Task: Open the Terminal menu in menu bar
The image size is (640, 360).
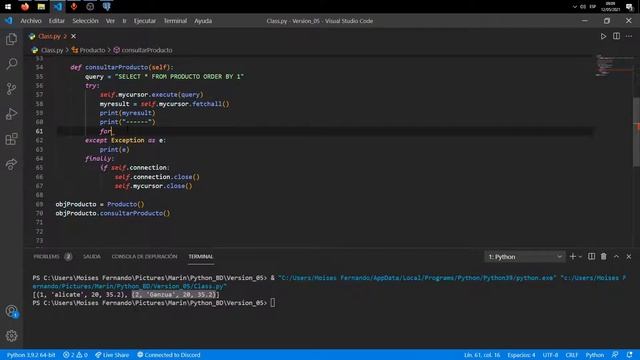Action: coord(175,21)
